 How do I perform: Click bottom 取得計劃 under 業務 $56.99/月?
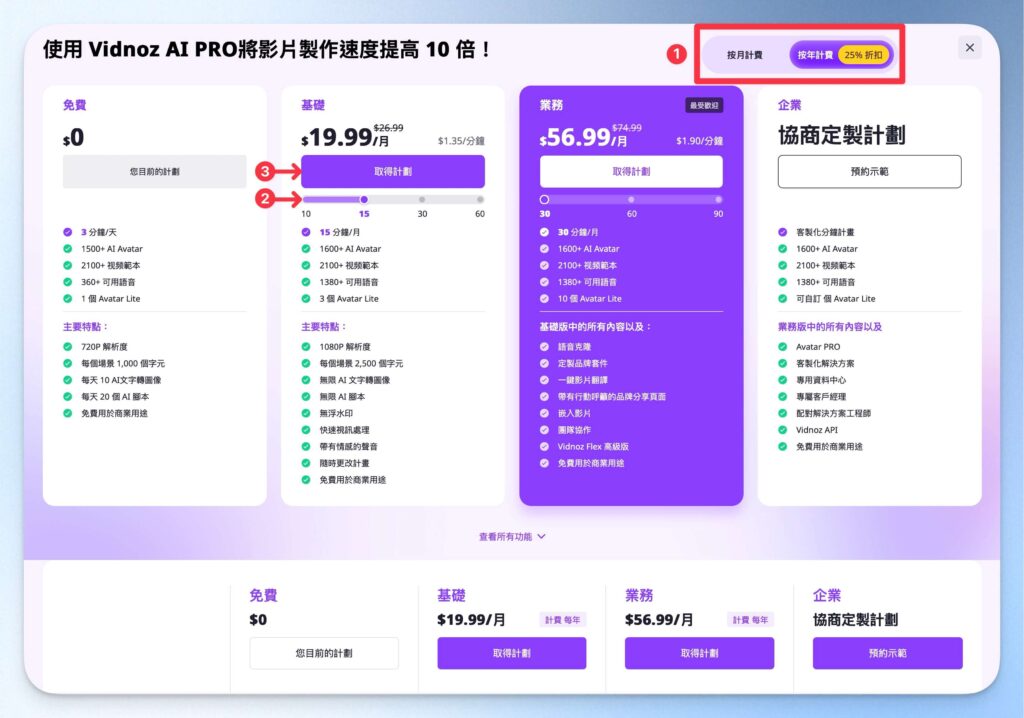699,653
